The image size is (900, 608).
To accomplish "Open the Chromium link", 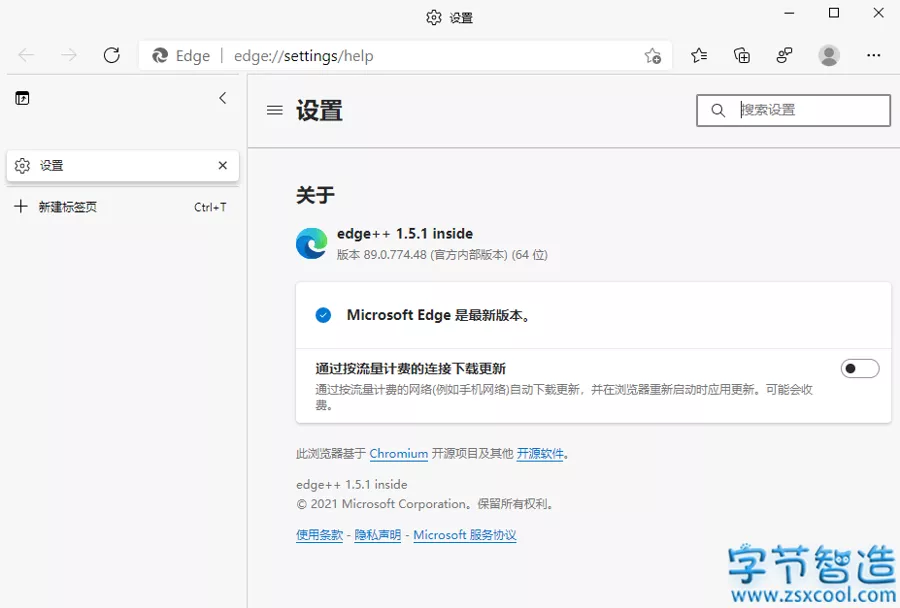I will click(398, 454).
